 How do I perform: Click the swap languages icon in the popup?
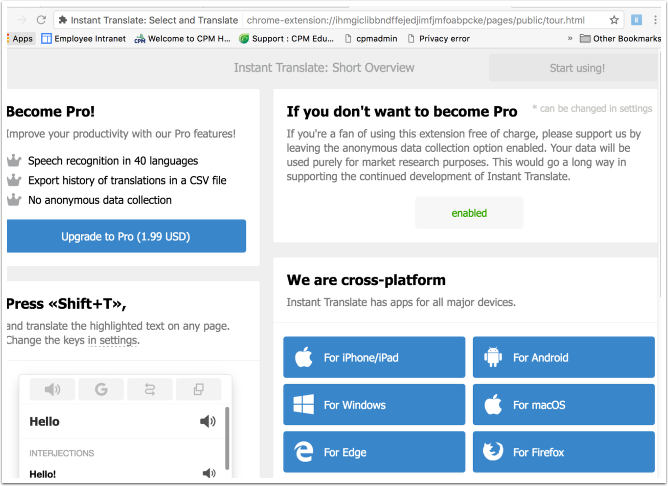coord(150,389)
